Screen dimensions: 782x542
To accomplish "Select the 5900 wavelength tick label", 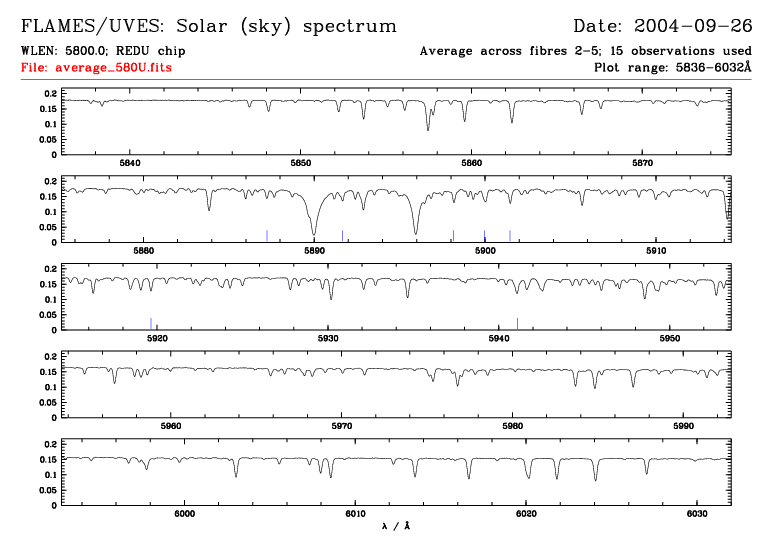I will tap(485, 251).
